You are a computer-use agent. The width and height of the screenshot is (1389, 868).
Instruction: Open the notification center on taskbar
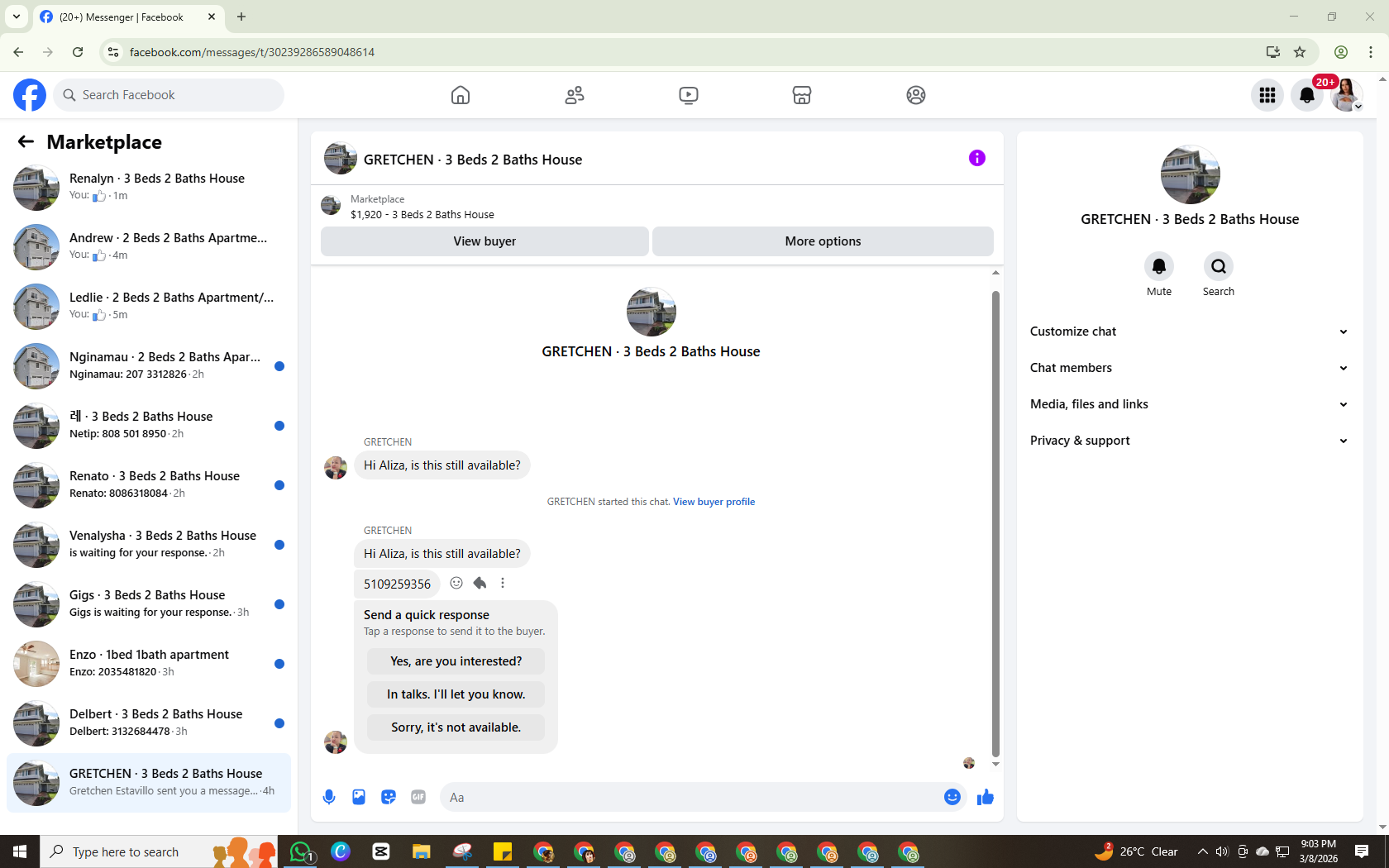(x=1362, y=851)
